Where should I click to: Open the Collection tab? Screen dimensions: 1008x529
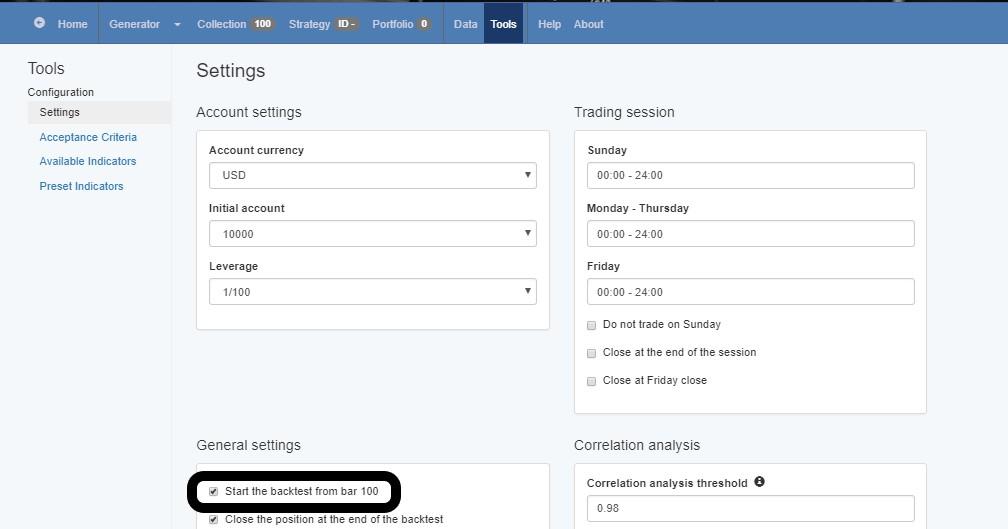[x=221, y=24]
